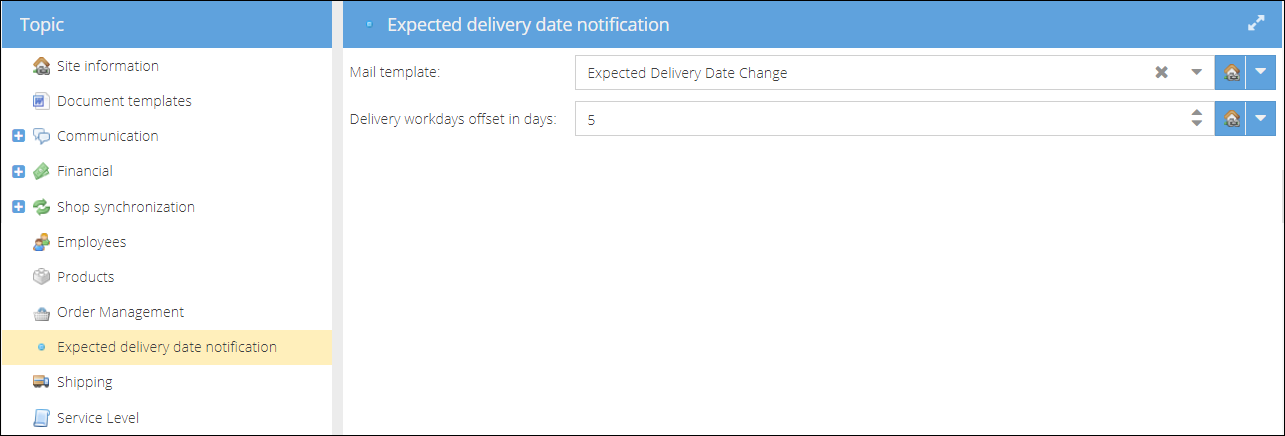Click the Site information house icon
Image resolution: width=1285 pixels, height=436 pixels.
click(41, 66)
